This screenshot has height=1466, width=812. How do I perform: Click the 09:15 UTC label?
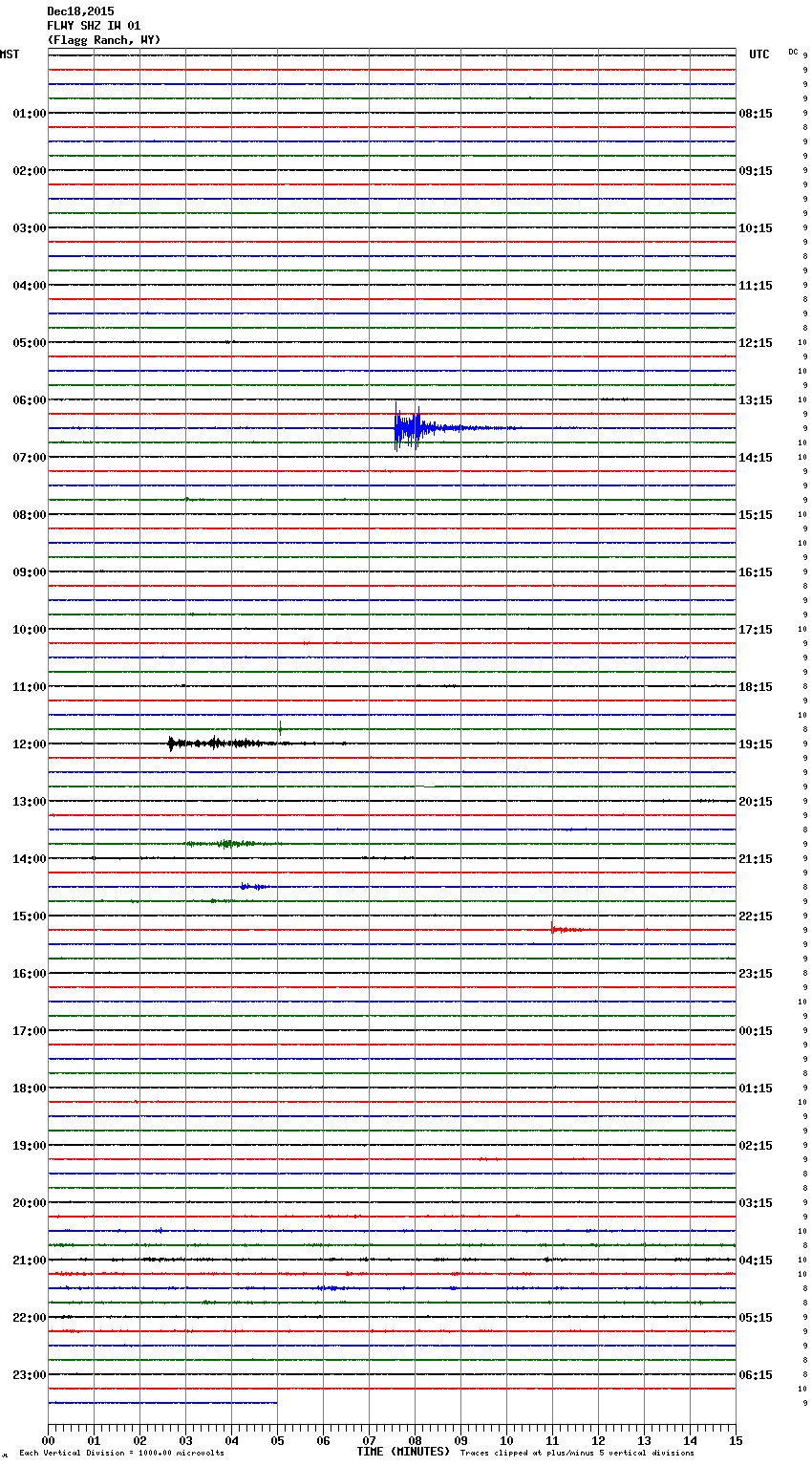(x=756, y=171)
